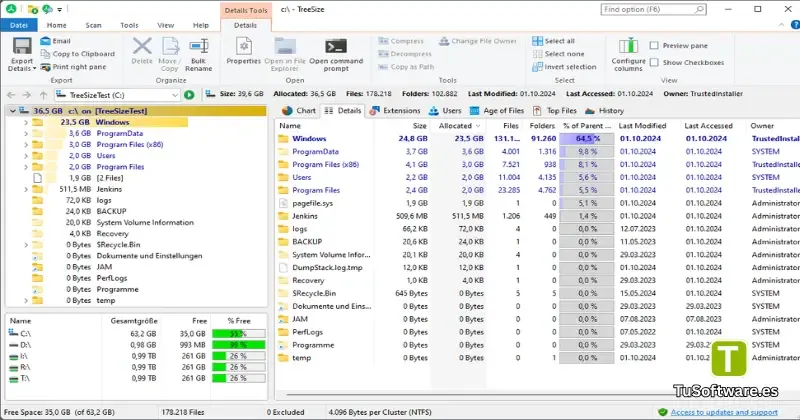The width and height of the screenshot is (800, 420).
Task: Expand the $Recycle.Bin tree node
Action: coord(26,245)
